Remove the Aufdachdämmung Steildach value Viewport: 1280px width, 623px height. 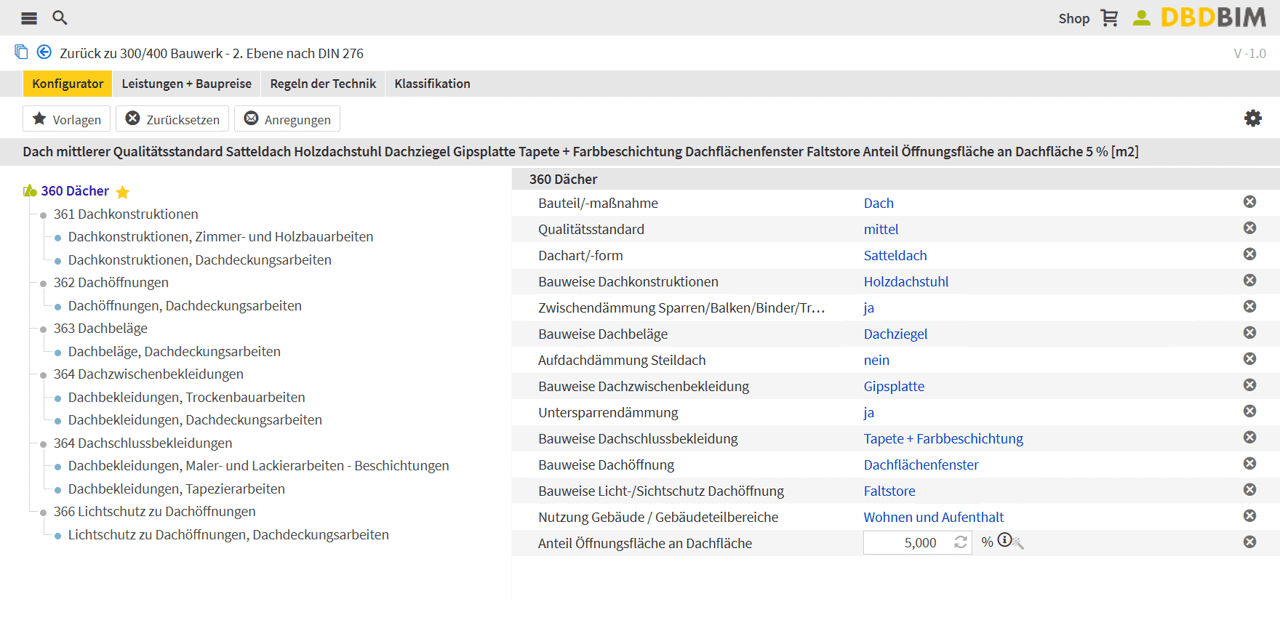[1250, 359]
